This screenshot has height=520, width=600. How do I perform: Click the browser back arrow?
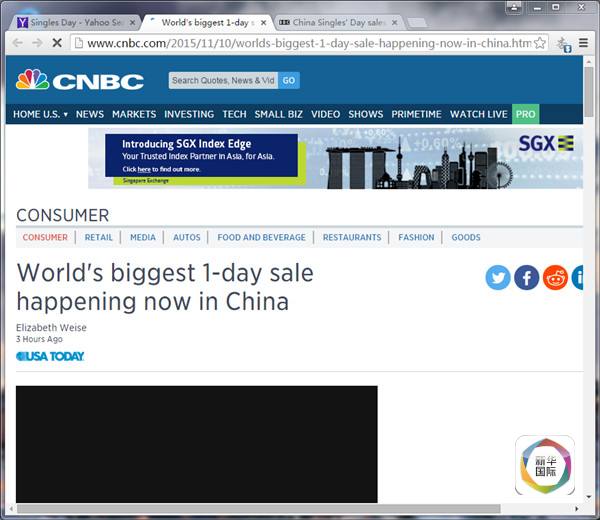(x=17, y=44)
